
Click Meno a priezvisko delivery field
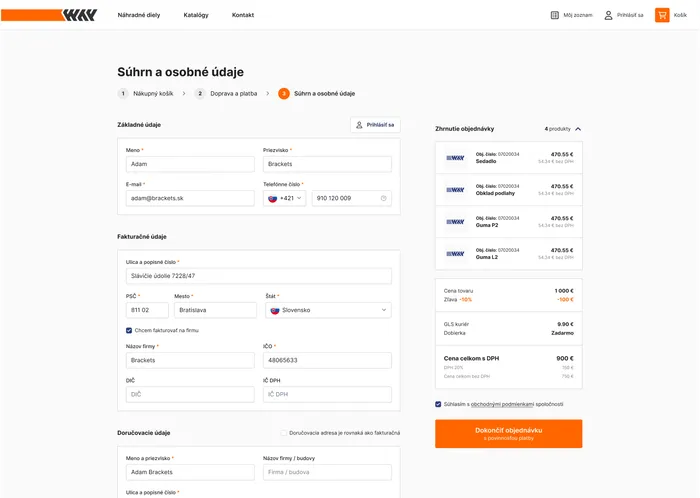coord(190,472)
